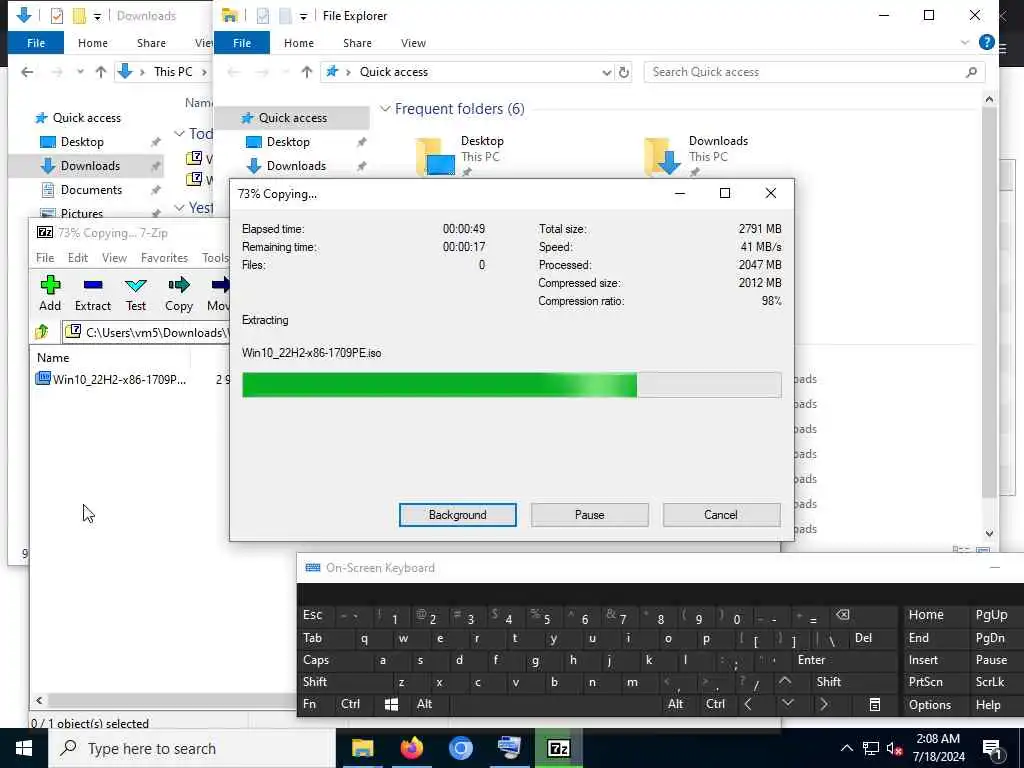Open quick access toolbar dropdown in Downloads window
The image size is (1024, 768).
(x=97, y=16)
